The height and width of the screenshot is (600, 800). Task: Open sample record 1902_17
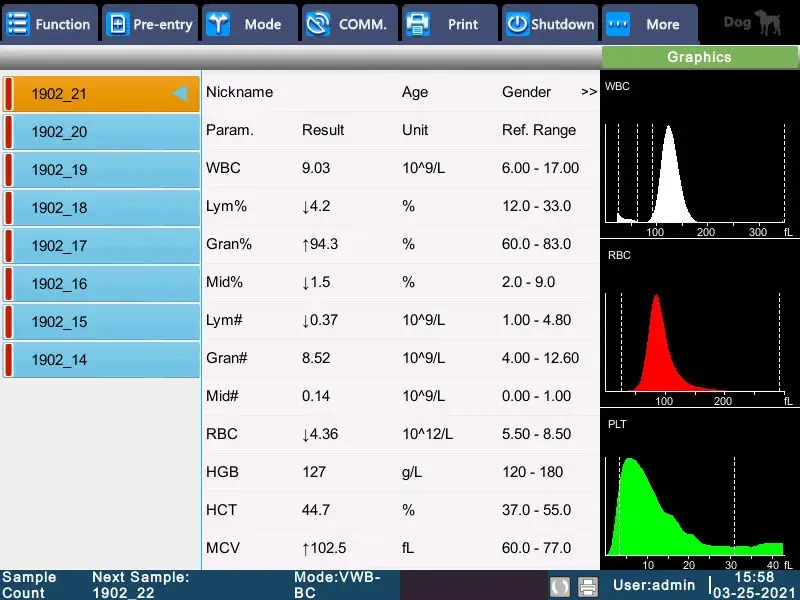pos(101,246)
